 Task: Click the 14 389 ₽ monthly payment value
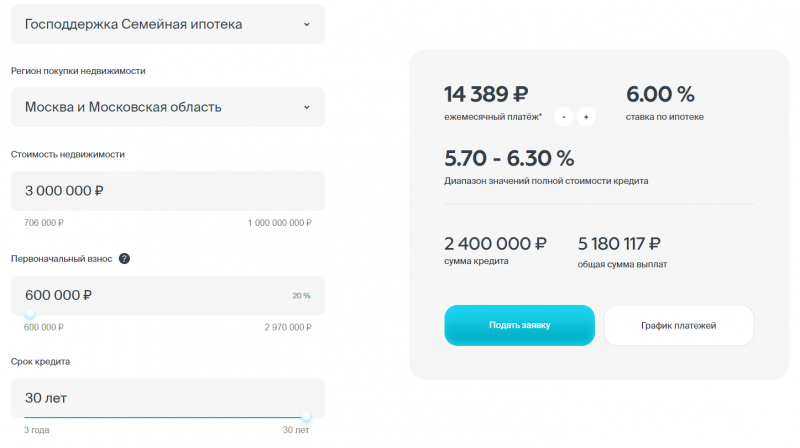(486, 95)
